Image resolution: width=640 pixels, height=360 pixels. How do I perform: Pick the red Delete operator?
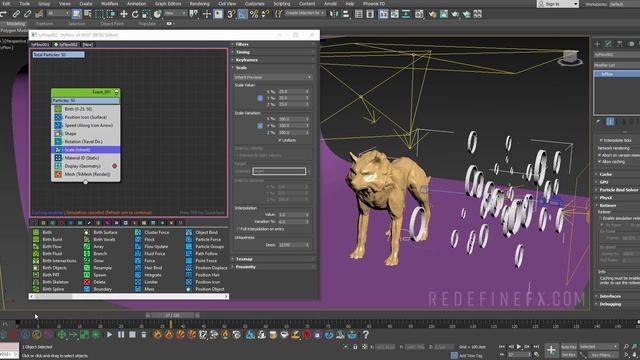pos(96,282)
